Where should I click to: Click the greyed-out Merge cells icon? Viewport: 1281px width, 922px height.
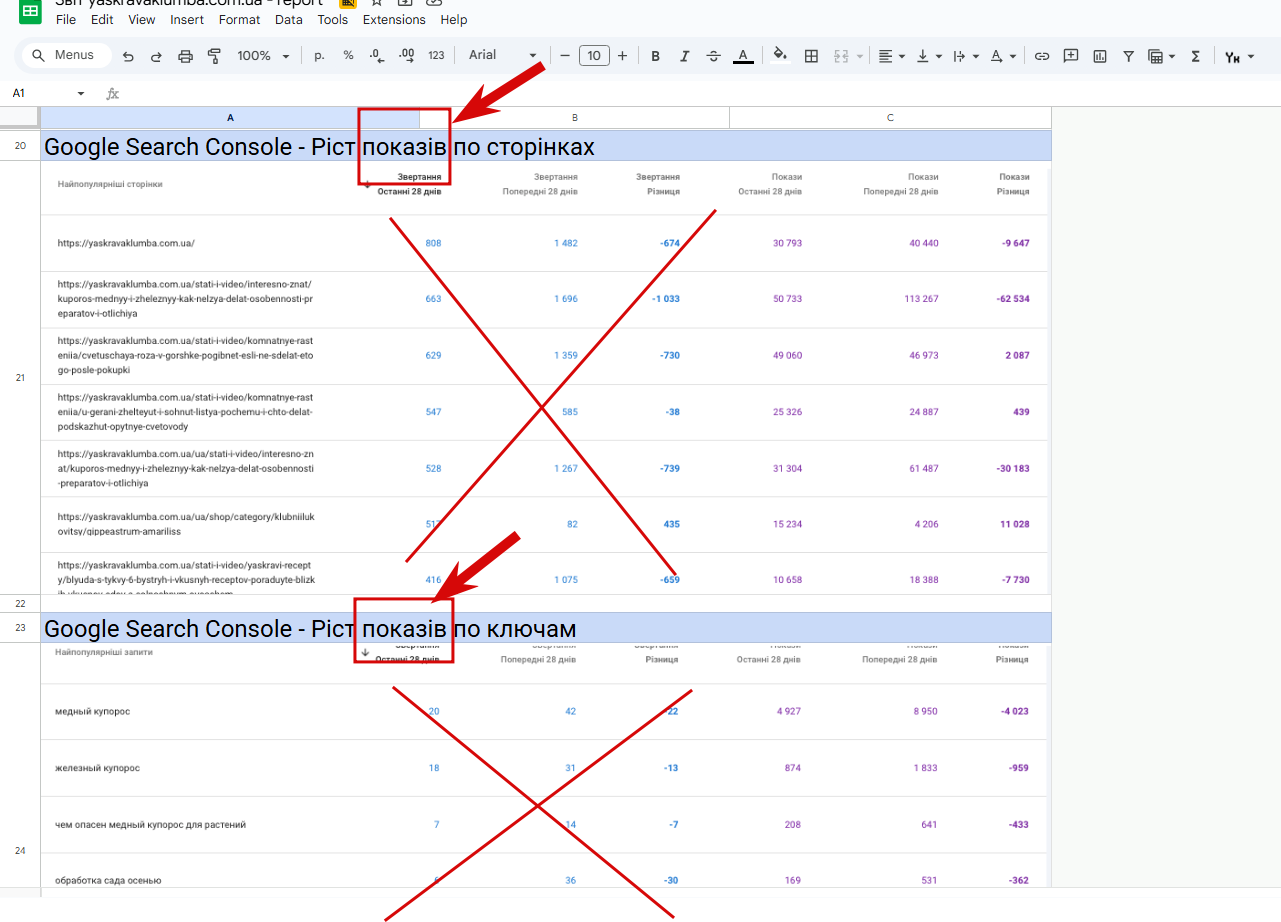(x=840, y=56)
